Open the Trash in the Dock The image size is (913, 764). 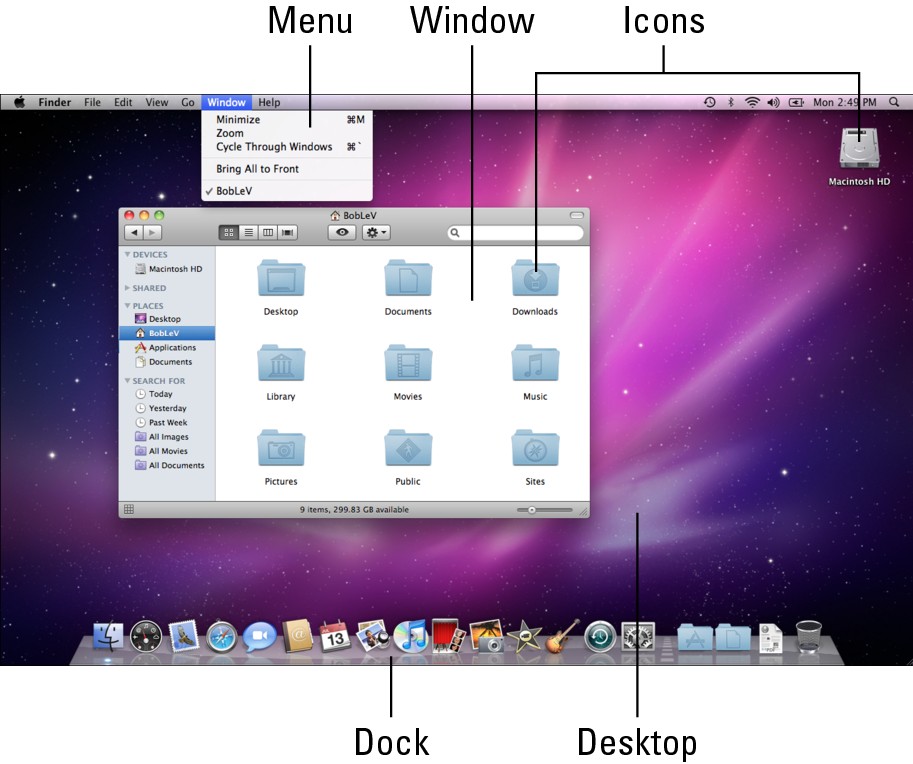[809, 636]
